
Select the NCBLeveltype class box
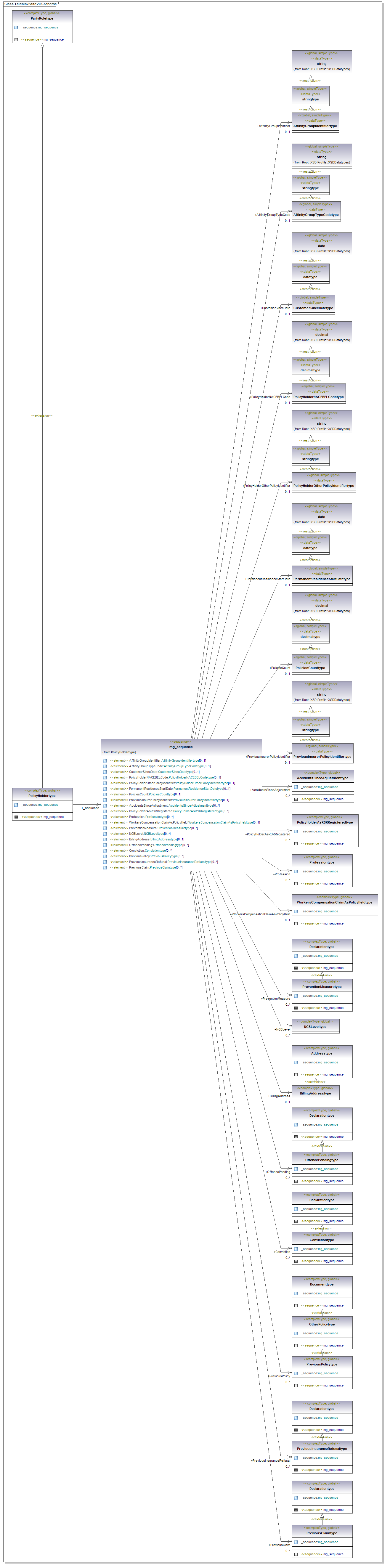click(315, 1026)
